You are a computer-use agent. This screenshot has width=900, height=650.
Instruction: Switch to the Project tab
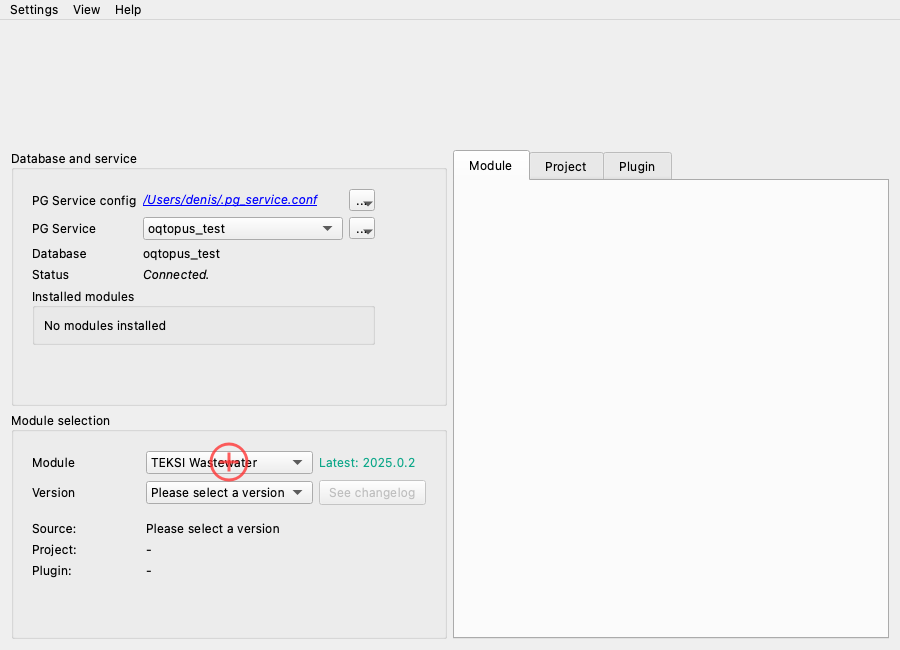pyautogui.click(x=566, y=167)
